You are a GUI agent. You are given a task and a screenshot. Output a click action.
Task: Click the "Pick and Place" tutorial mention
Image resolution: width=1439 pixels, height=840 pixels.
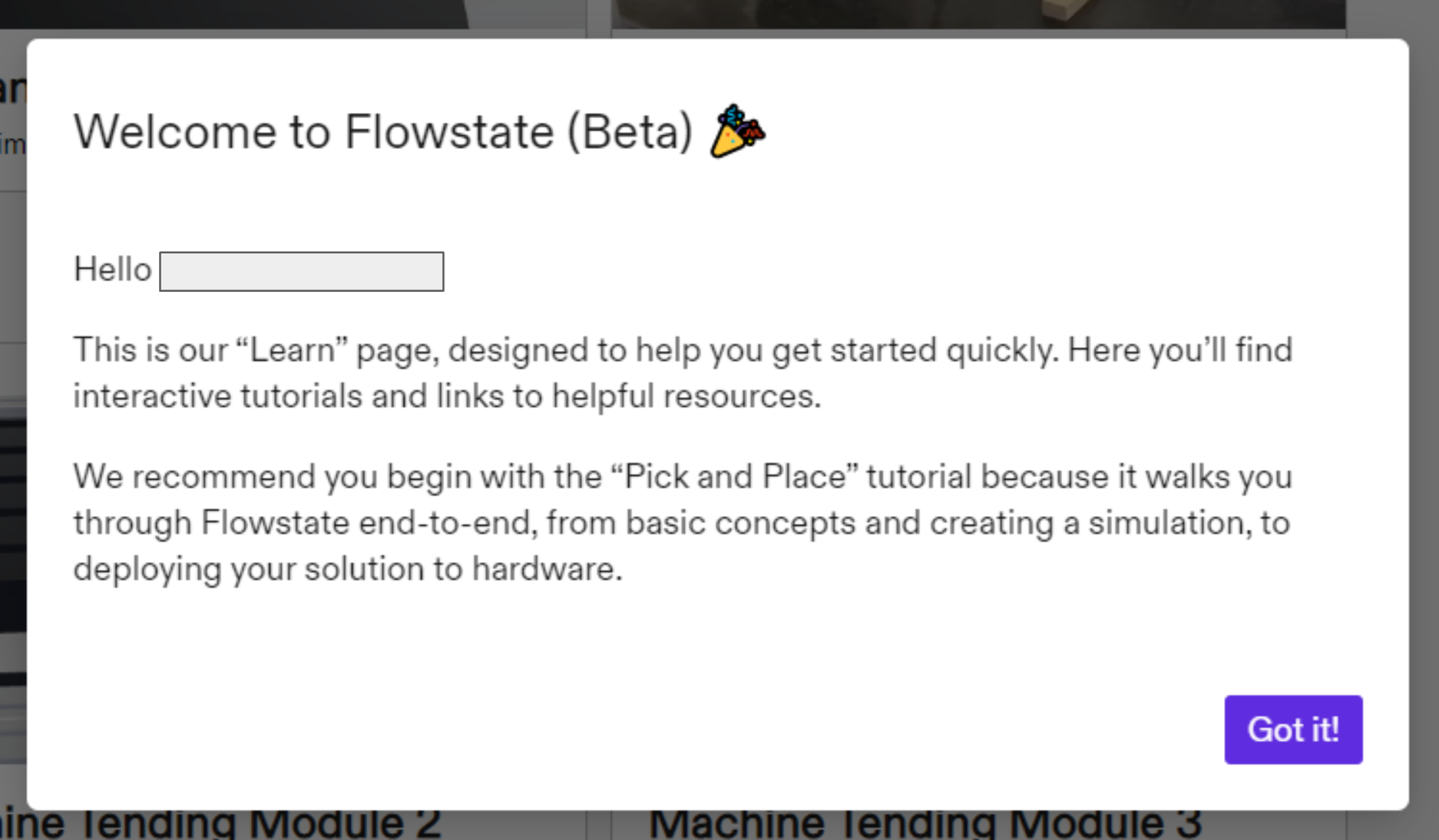pos(736,477)
